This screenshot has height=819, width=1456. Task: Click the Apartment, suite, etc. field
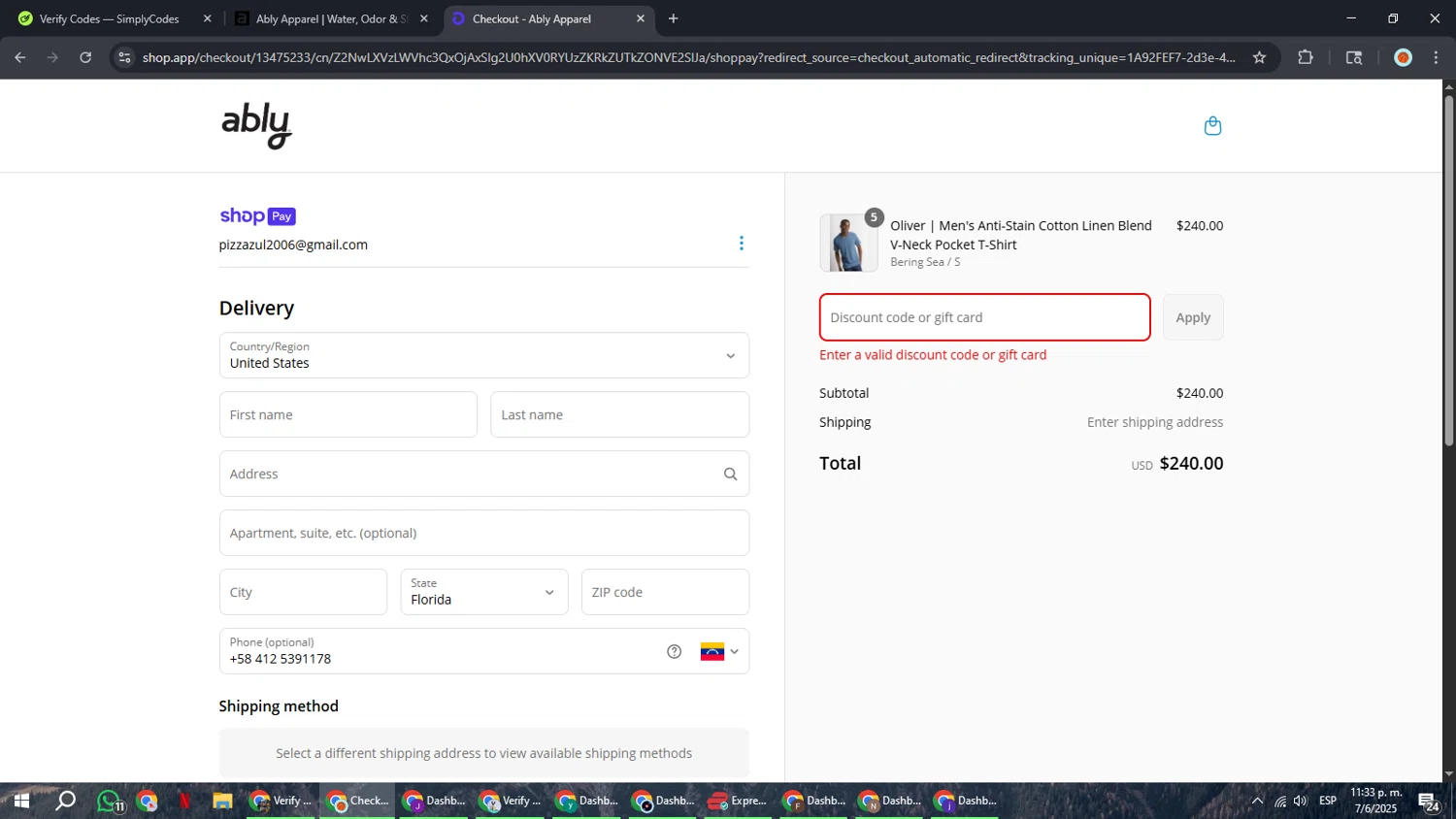(x=484, y=534)
